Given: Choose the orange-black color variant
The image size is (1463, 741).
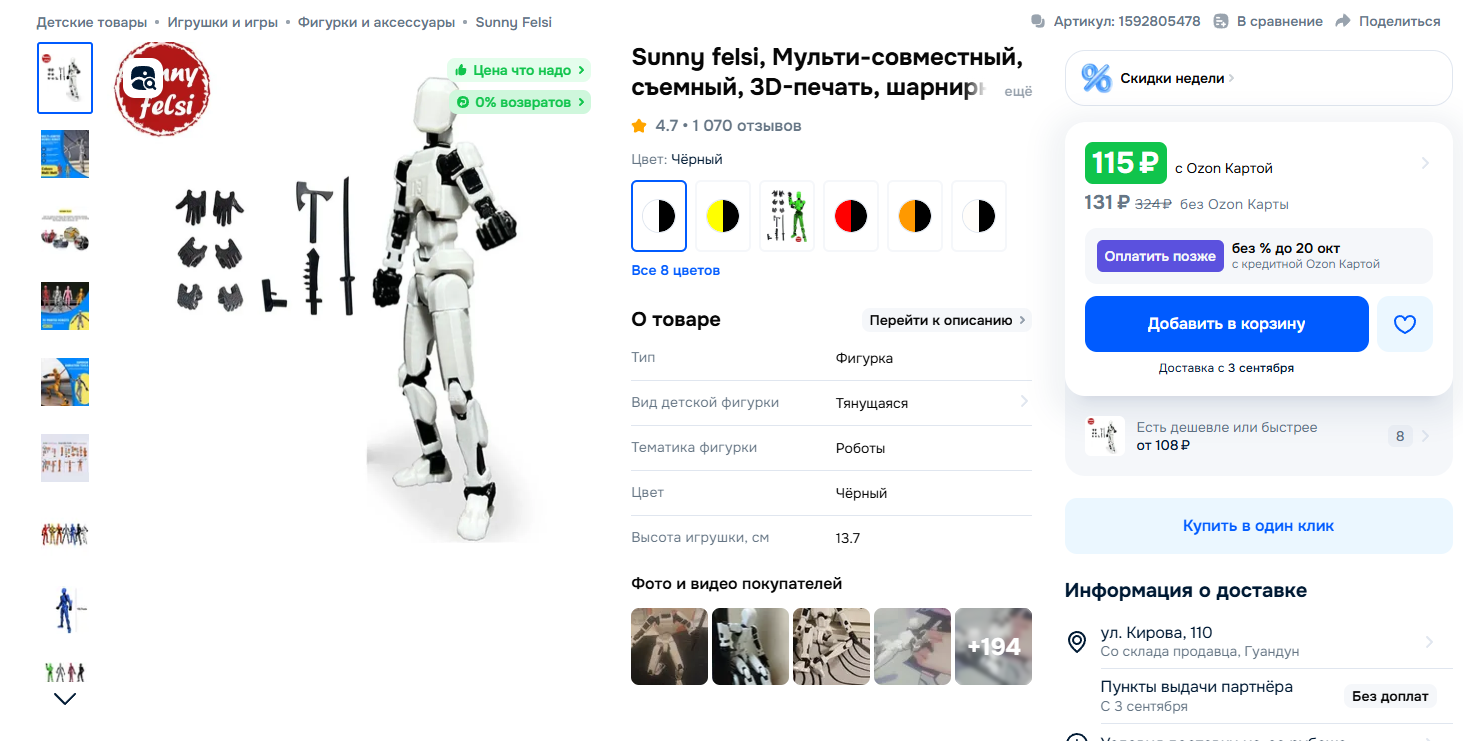Looking at the screenshot, I should point(915,216).
